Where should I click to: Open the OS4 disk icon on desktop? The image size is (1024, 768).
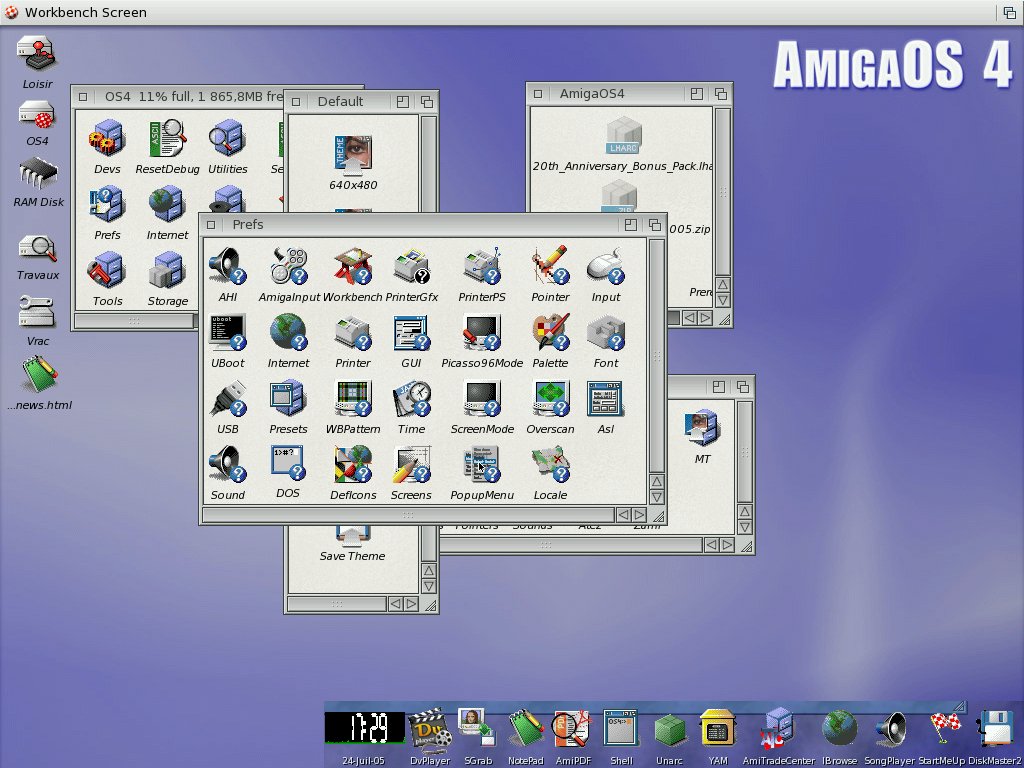click(x=37, y=116)
